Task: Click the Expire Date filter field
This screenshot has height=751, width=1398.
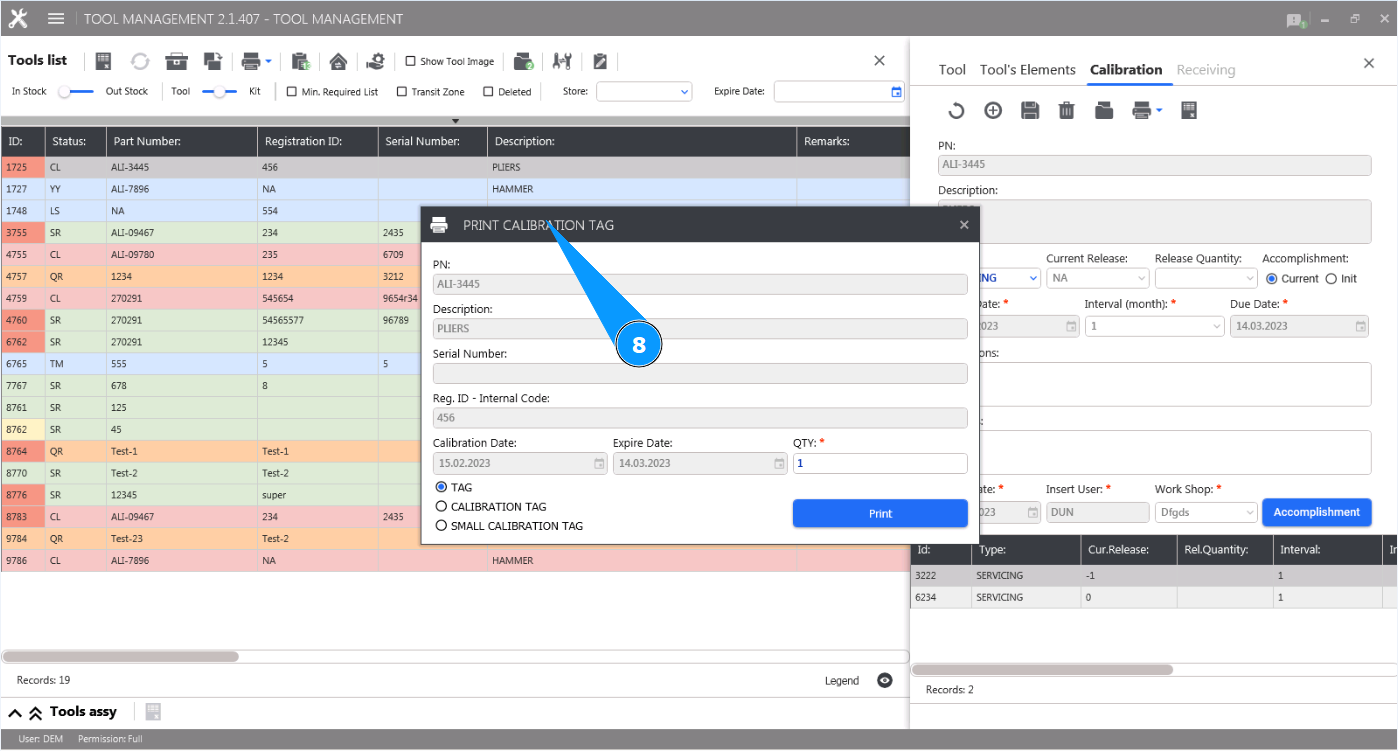Action: 839,92
